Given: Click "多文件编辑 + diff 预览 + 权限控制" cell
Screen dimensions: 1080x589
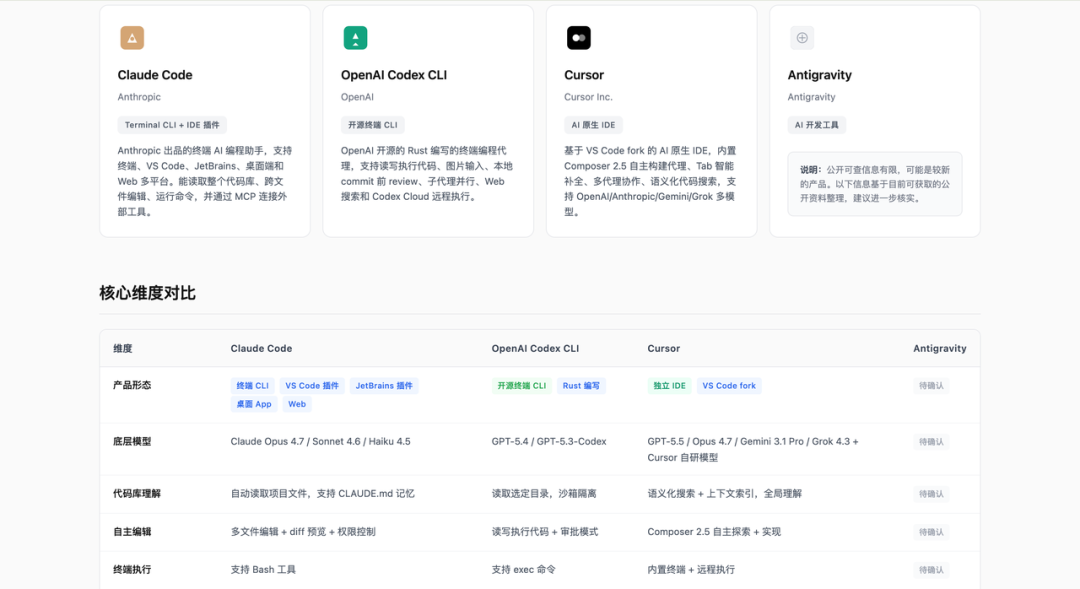Looking at the screenshot, I should [303, 532].
